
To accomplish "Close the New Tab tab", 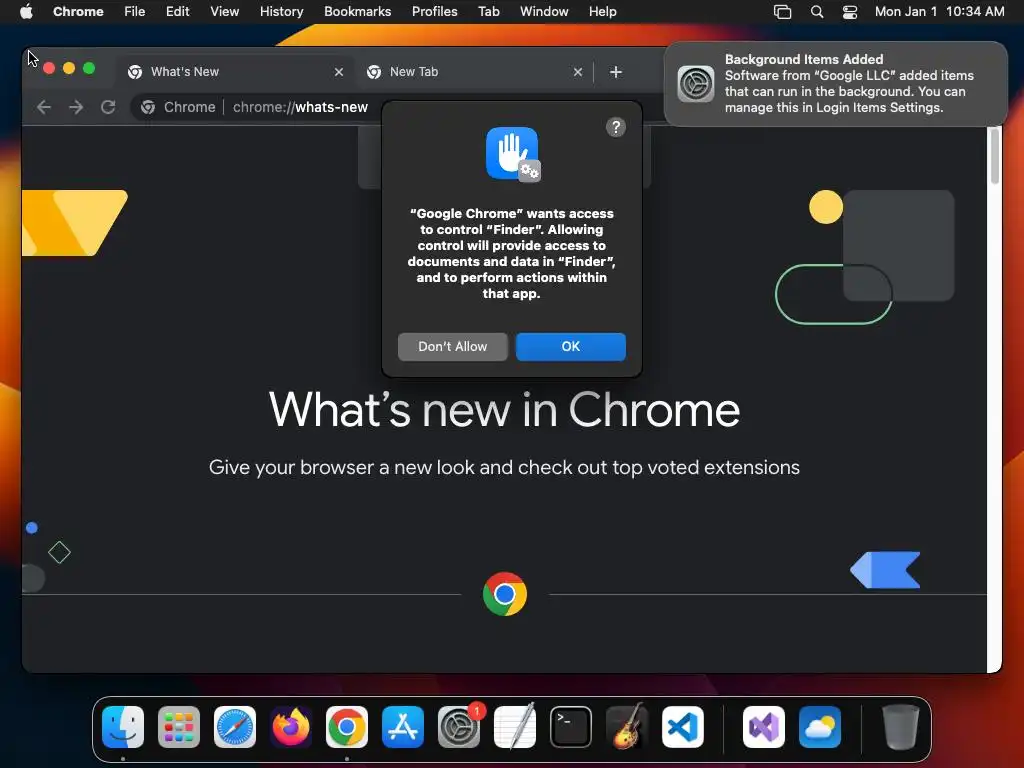I will [577, 72].
